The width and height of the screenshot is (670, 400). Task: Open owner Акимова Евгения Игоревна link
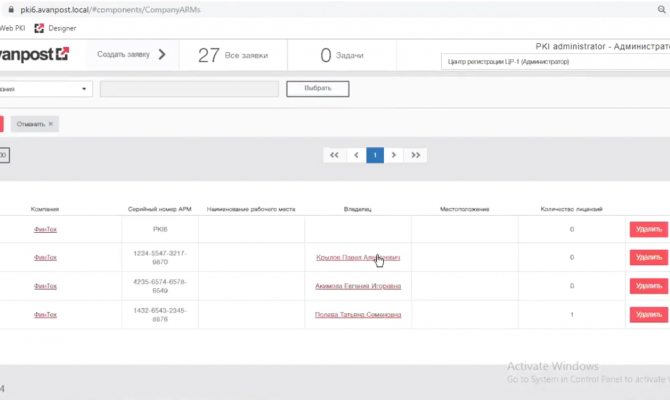(358, 286)
